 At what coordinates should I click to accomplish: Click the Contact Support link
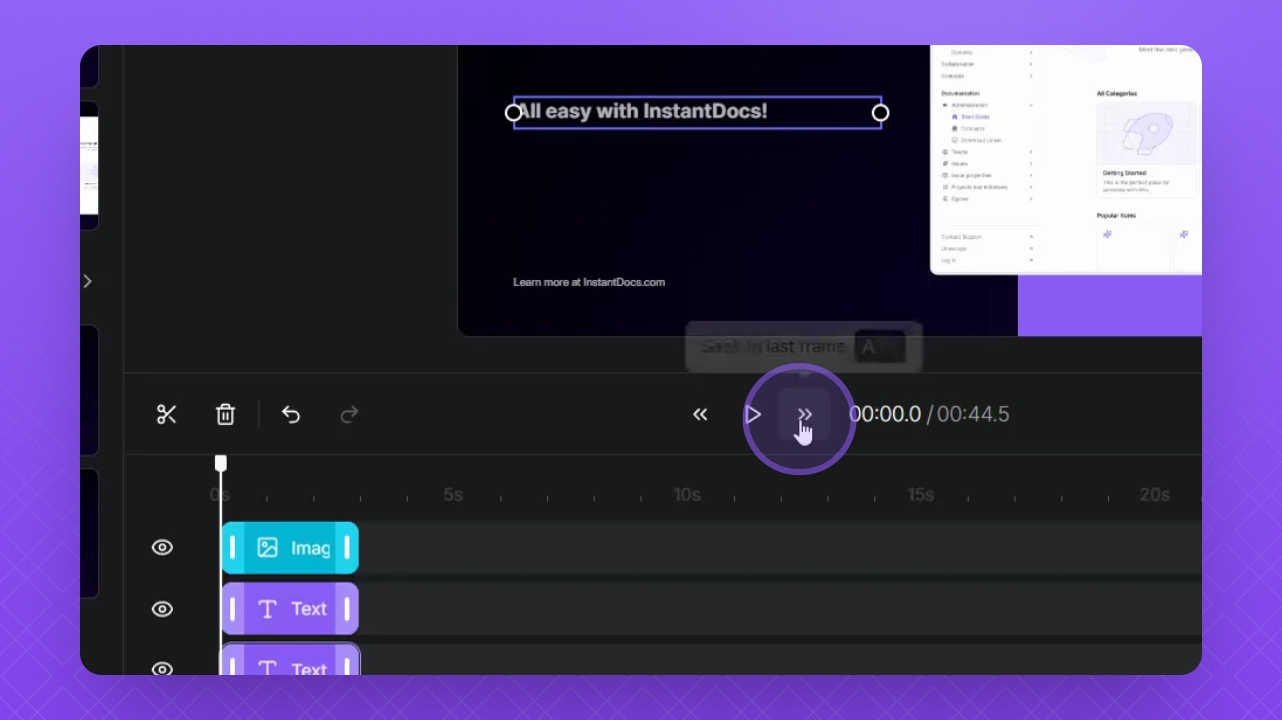coord(961,237)
